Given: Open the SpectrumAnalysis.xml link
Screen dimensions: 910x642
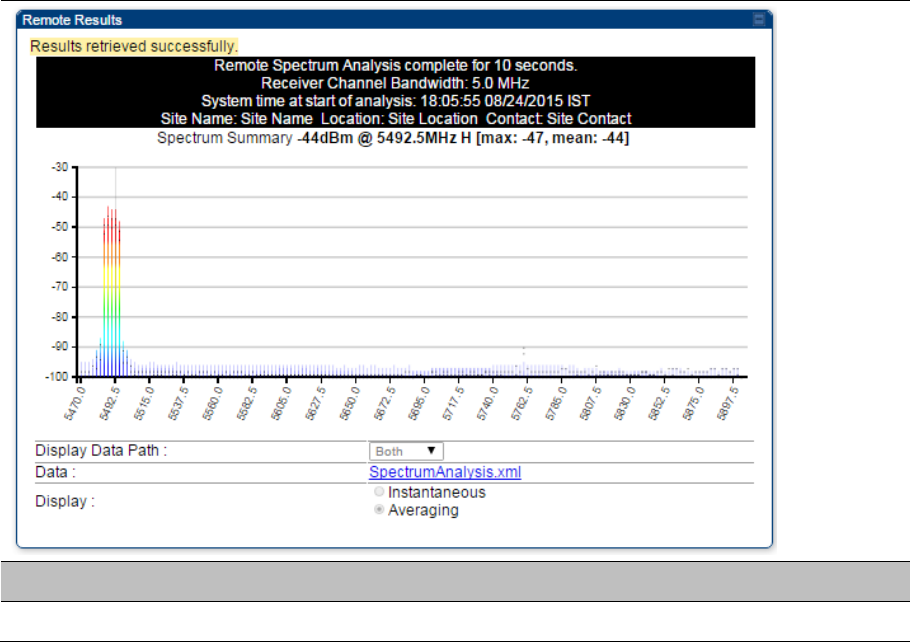Looking at the screenshot, I should pyautogui.click(x=445, y=472).
